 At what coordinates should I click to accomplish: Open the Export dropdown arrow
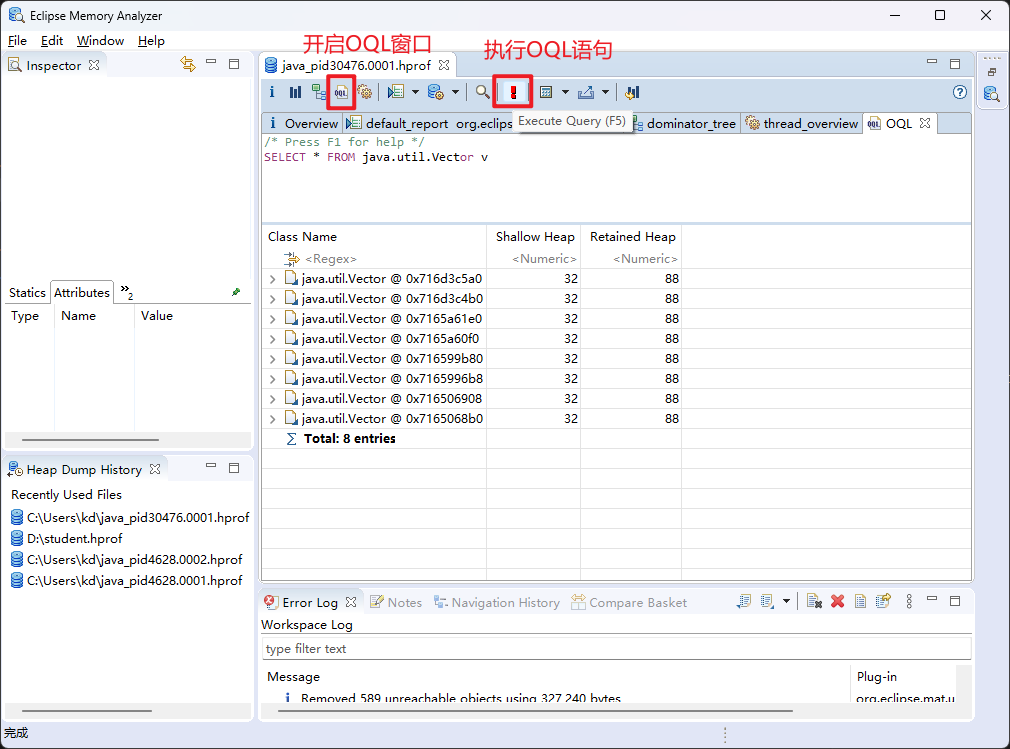click(605, 92)
